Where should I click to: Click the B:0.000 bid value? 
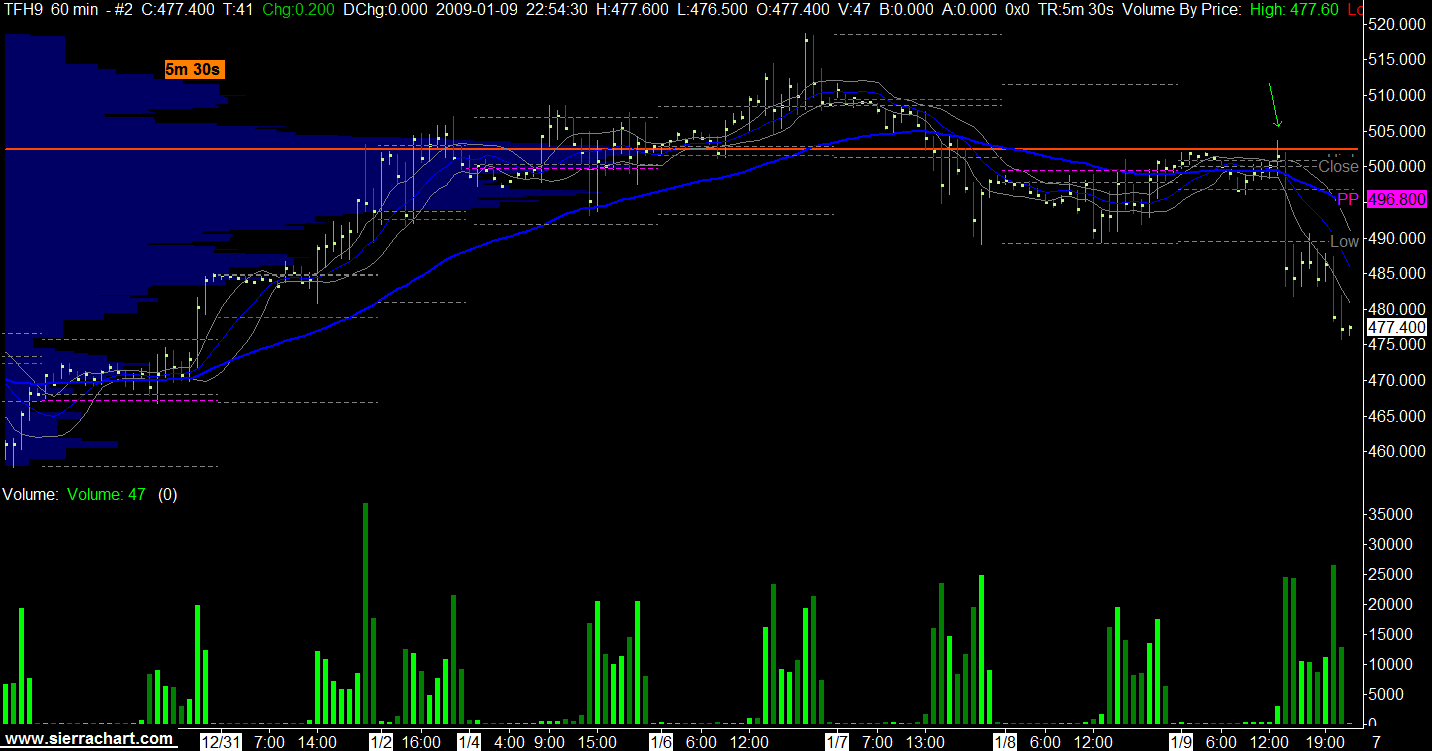(905, 9)
